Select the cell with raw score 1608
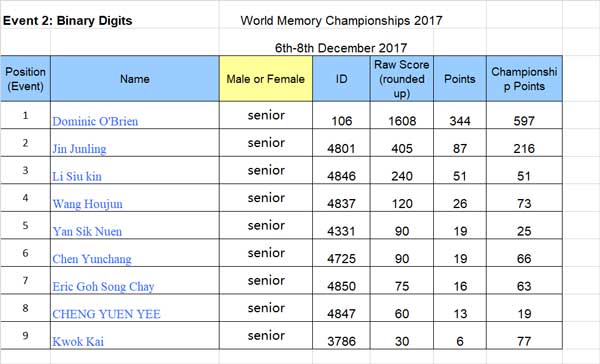Screen dimensions: 600x364 [x=402, y=116]
